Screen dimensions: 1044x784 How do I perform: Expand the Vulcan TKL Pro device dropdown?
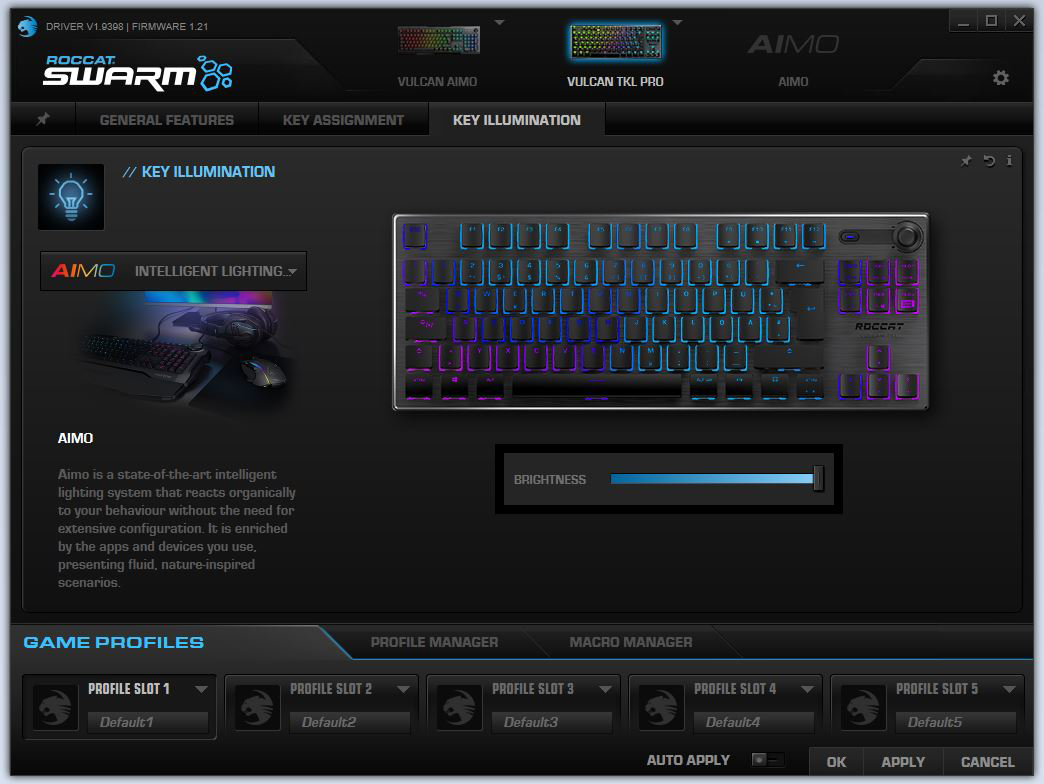coord(677,23)
